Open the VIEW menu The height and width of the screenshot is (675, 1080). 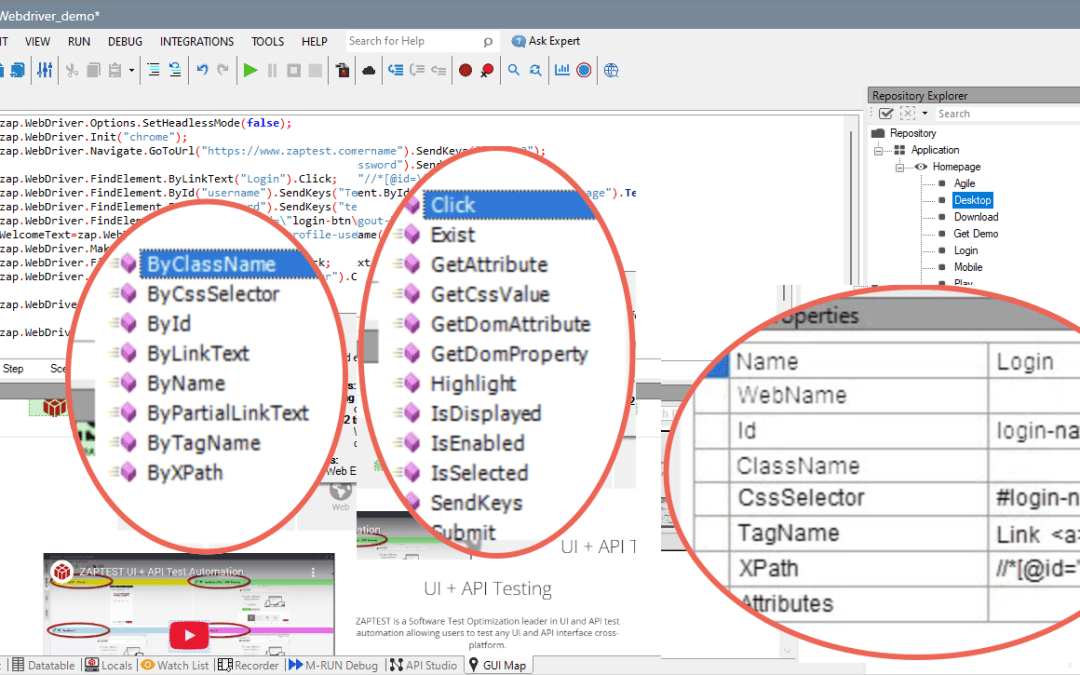(37, 41)
